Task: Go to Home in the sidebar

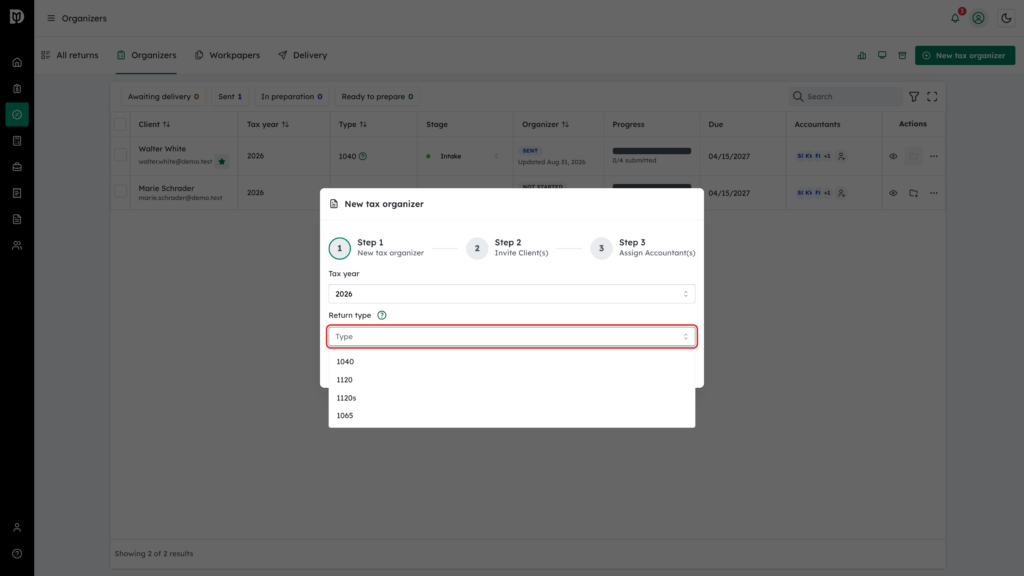Action: click(x=17, y=63)
